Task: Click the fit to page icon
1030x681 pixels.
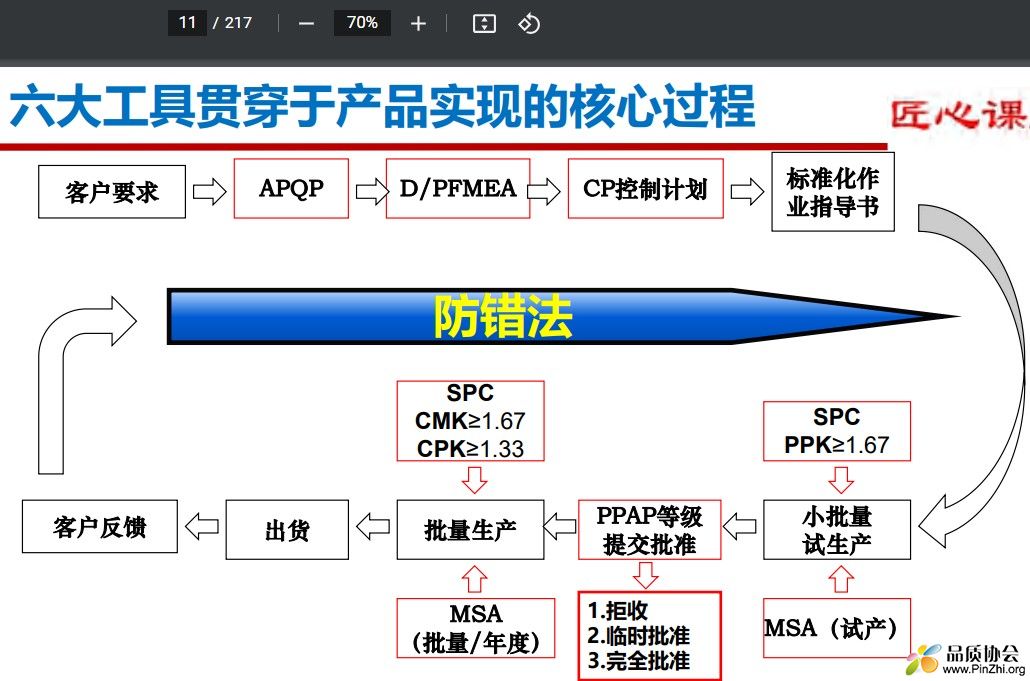Action: pos(484,24)
